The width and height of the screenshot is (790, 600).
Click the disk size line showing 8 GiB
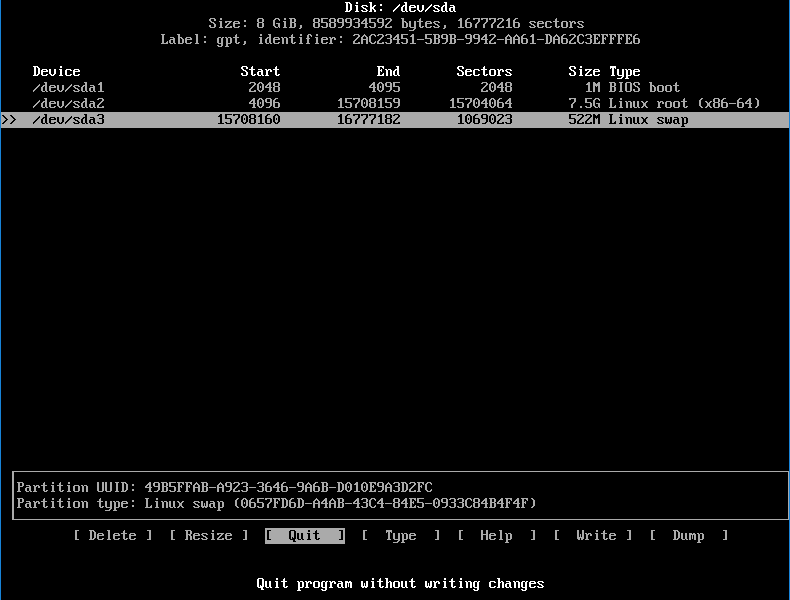click(397, 23)
